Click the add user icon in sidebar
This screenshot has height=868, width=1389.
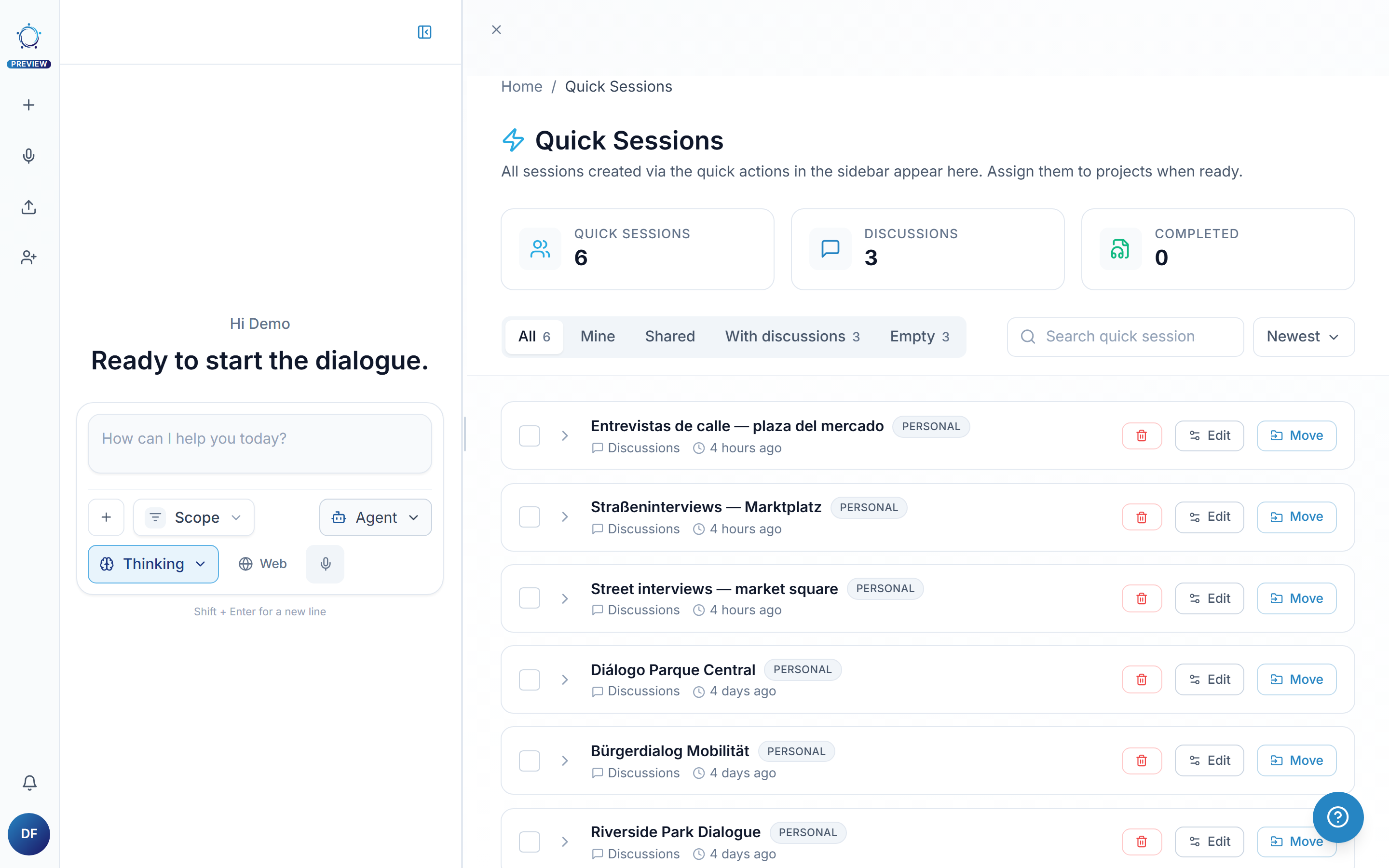point(29,257)
